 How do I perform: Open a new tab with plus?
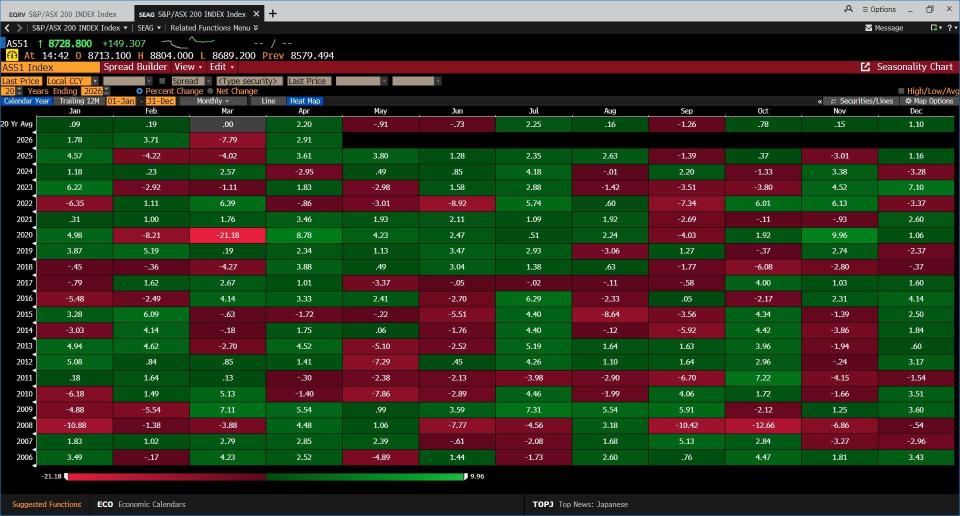click(272, 13)
